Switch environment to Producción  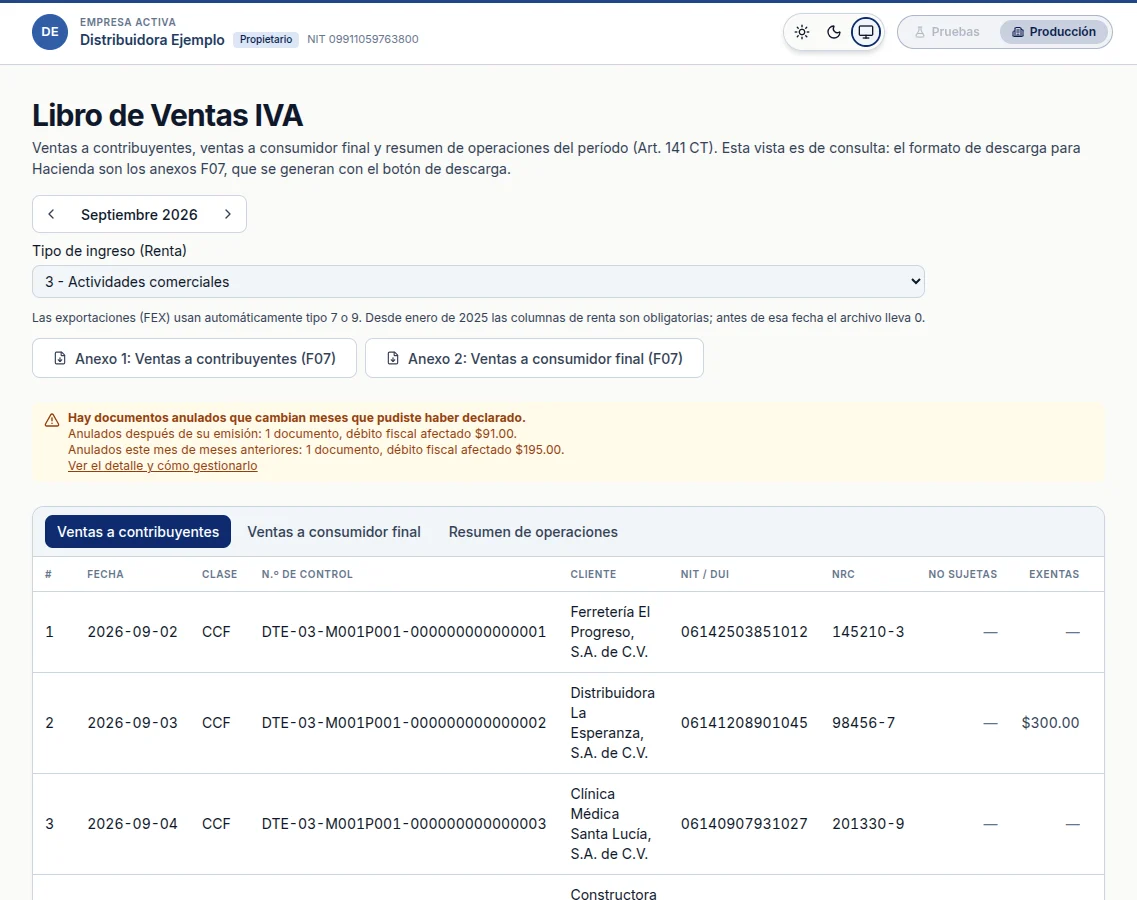click(1054, 32)
